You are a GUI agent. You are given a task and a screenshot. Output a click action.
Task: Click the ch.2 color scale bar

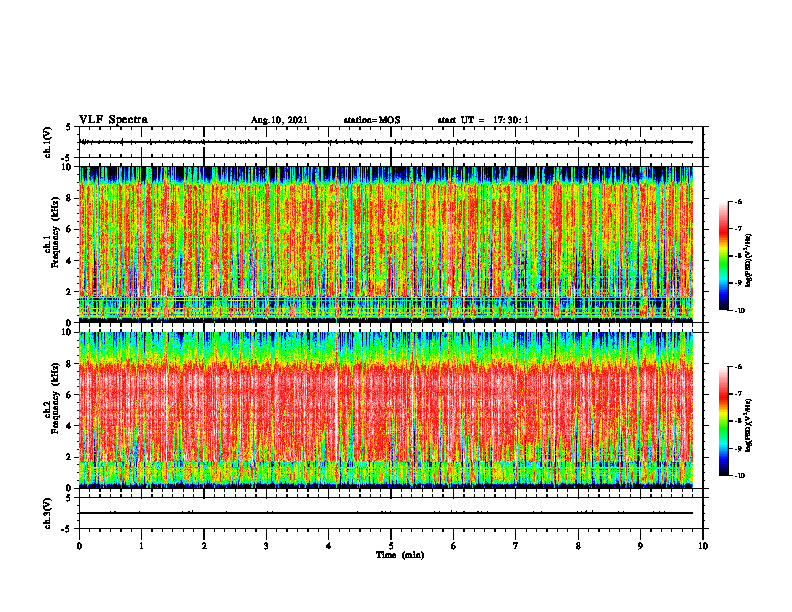point(723,421)
